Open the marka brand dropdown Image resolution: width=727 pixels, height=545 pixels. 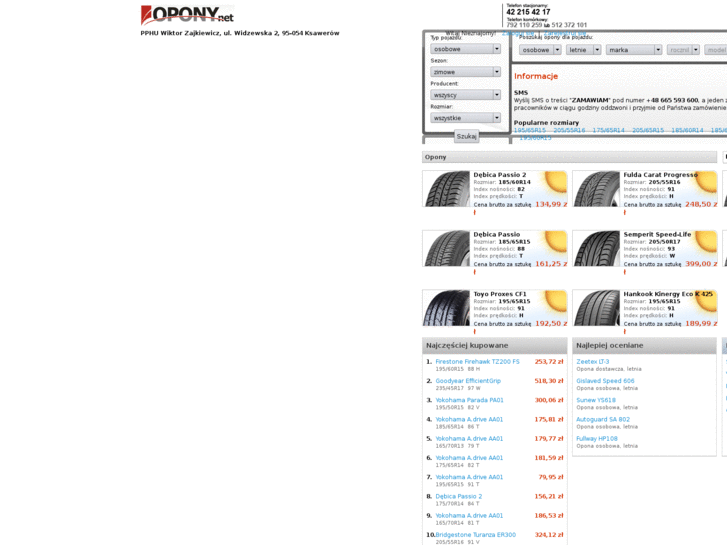[634, 50]
